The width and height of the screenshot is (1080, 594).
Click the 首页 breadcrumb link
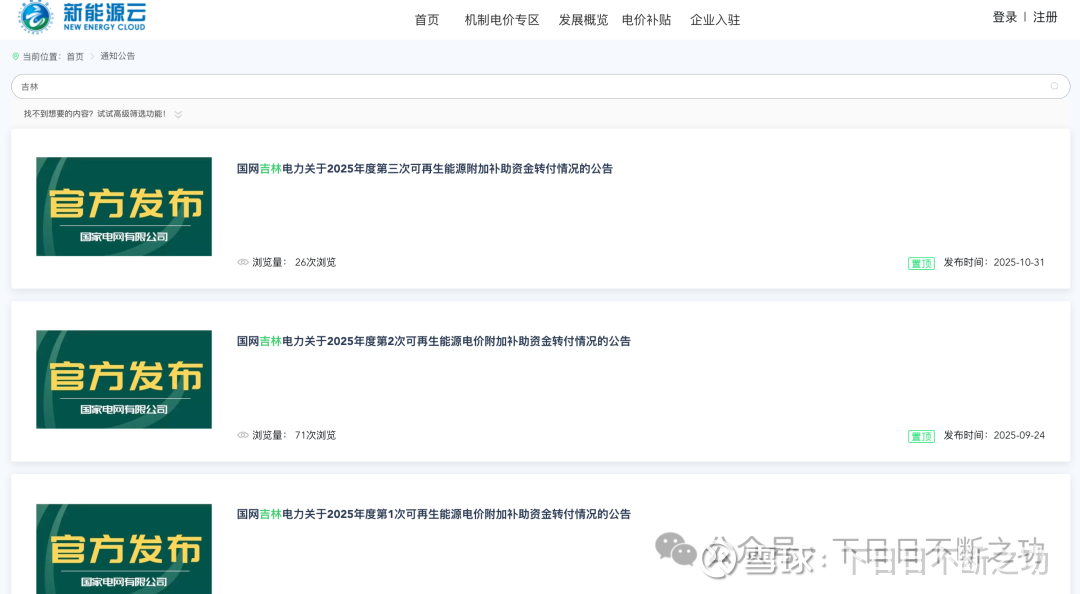pyautogui.click(x=75, y=57)
